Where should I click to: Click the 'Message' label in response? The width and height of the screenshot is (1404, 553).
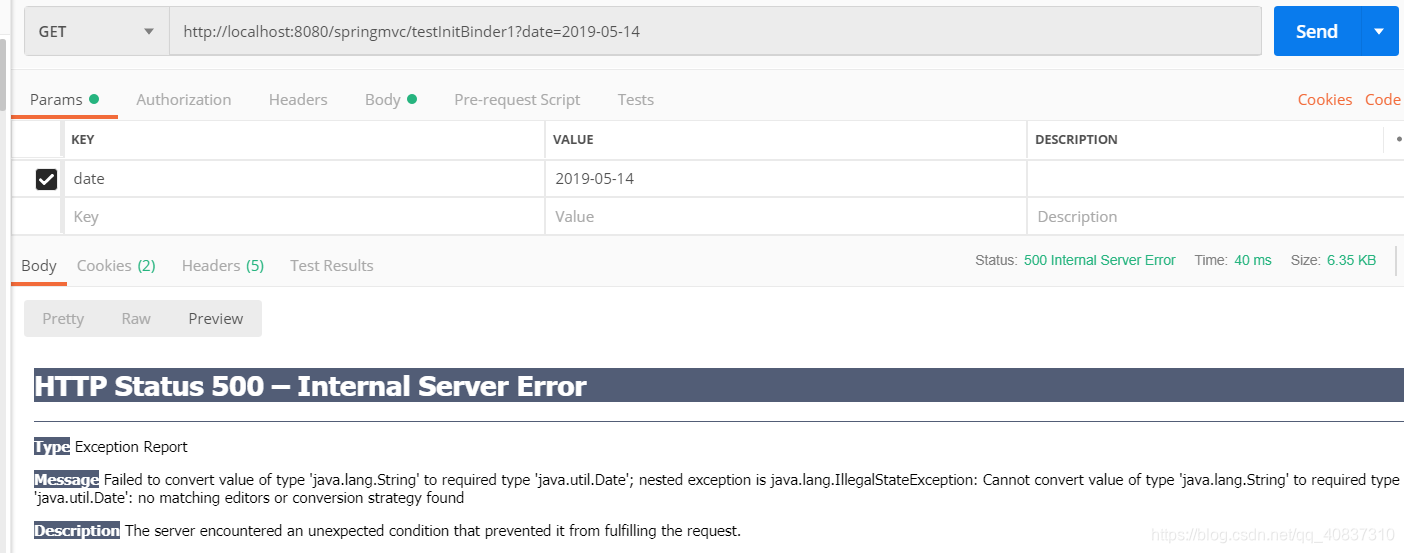point(66,480)
